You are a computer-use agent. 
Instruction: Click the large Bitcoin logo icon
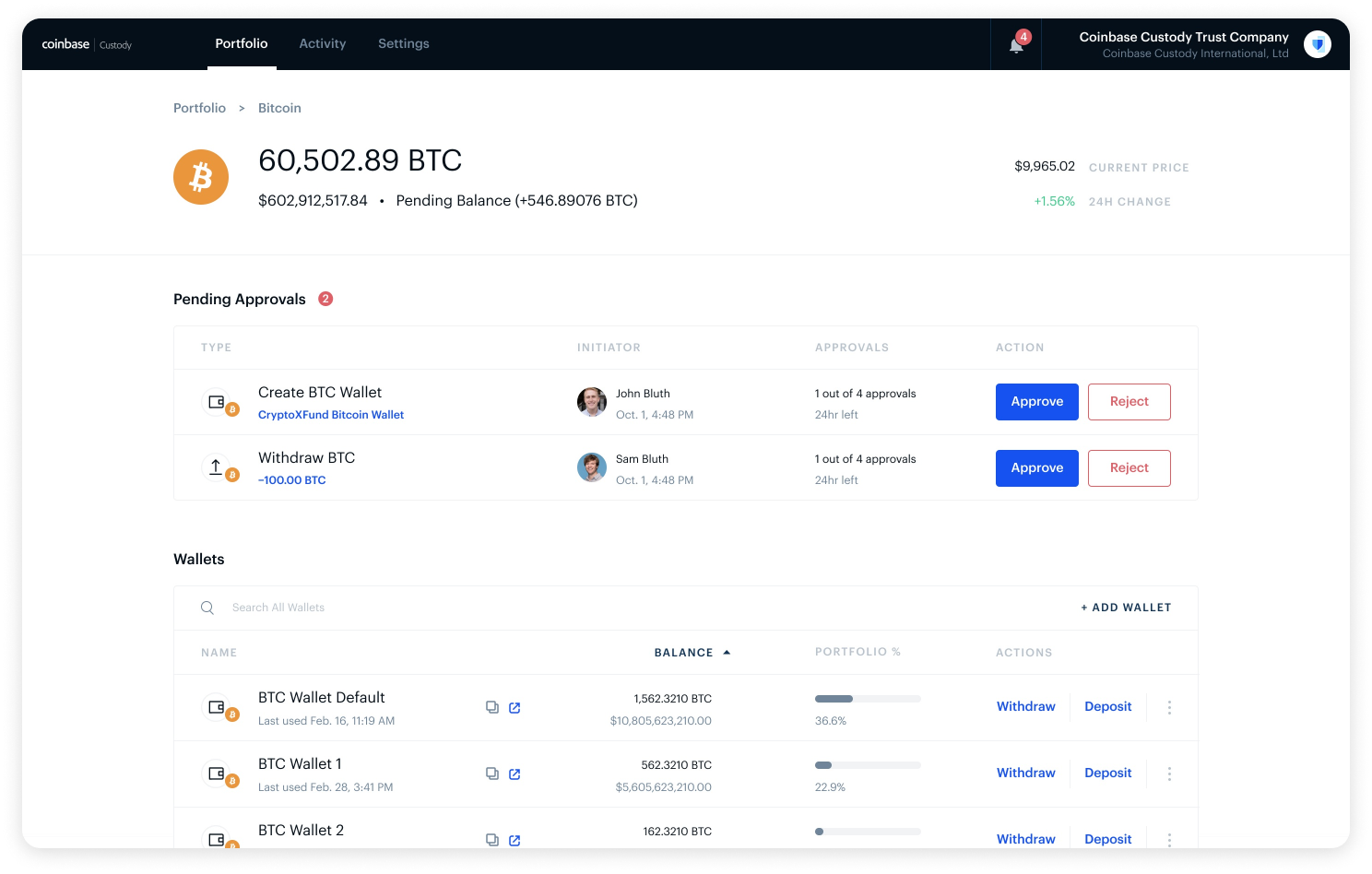[x=201, y=176]
